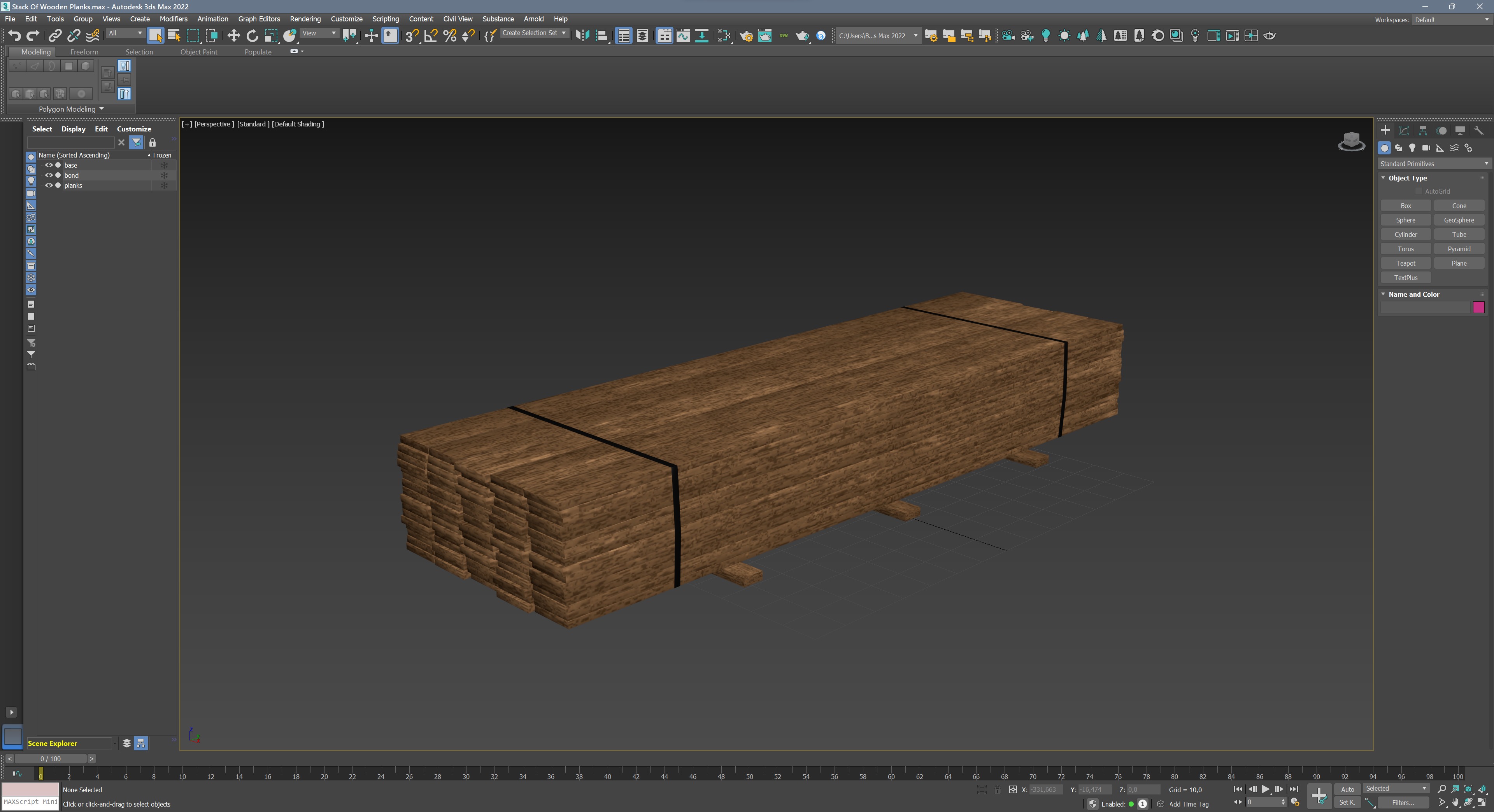The height and width of the screenshot is (812, 1494).
Task: Toggle visibility eye of bond object
Action: [x=49, y=175]
